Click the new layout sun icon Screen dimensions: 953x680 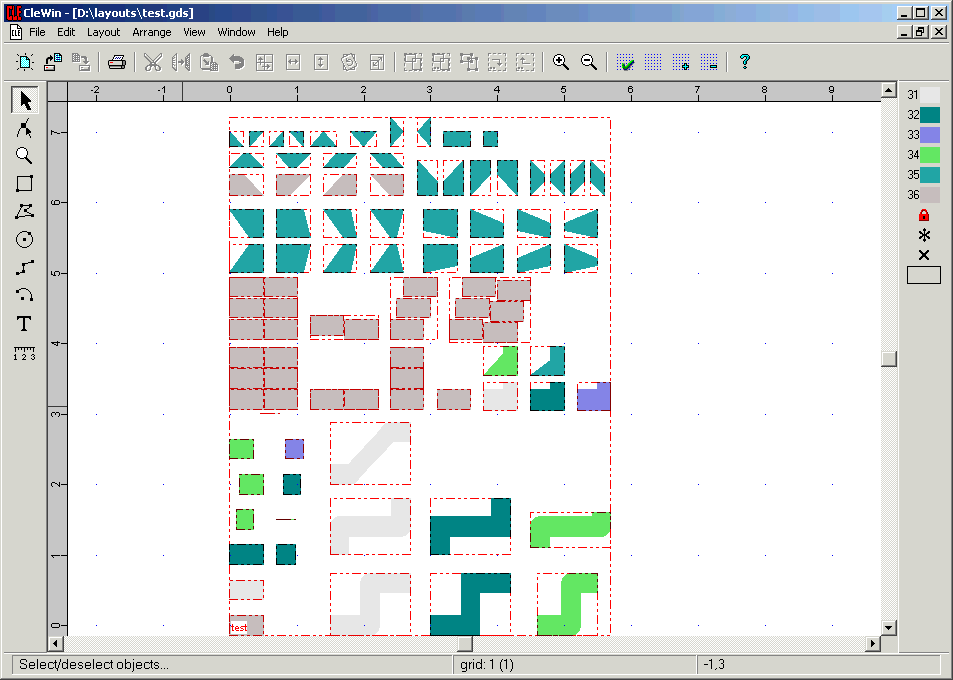coord(25,62)
